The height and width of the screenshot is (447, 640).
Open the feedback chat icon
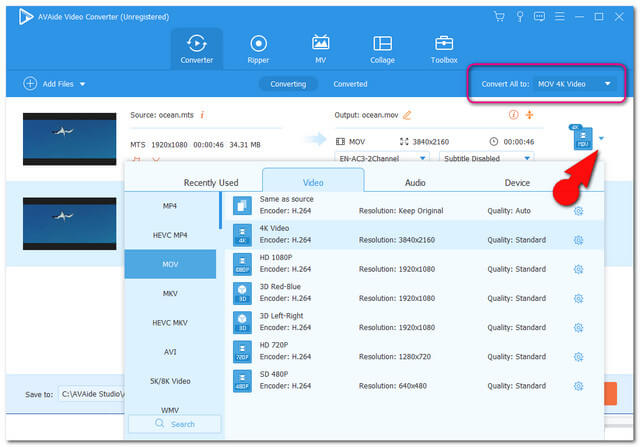(x=539, y=16)
